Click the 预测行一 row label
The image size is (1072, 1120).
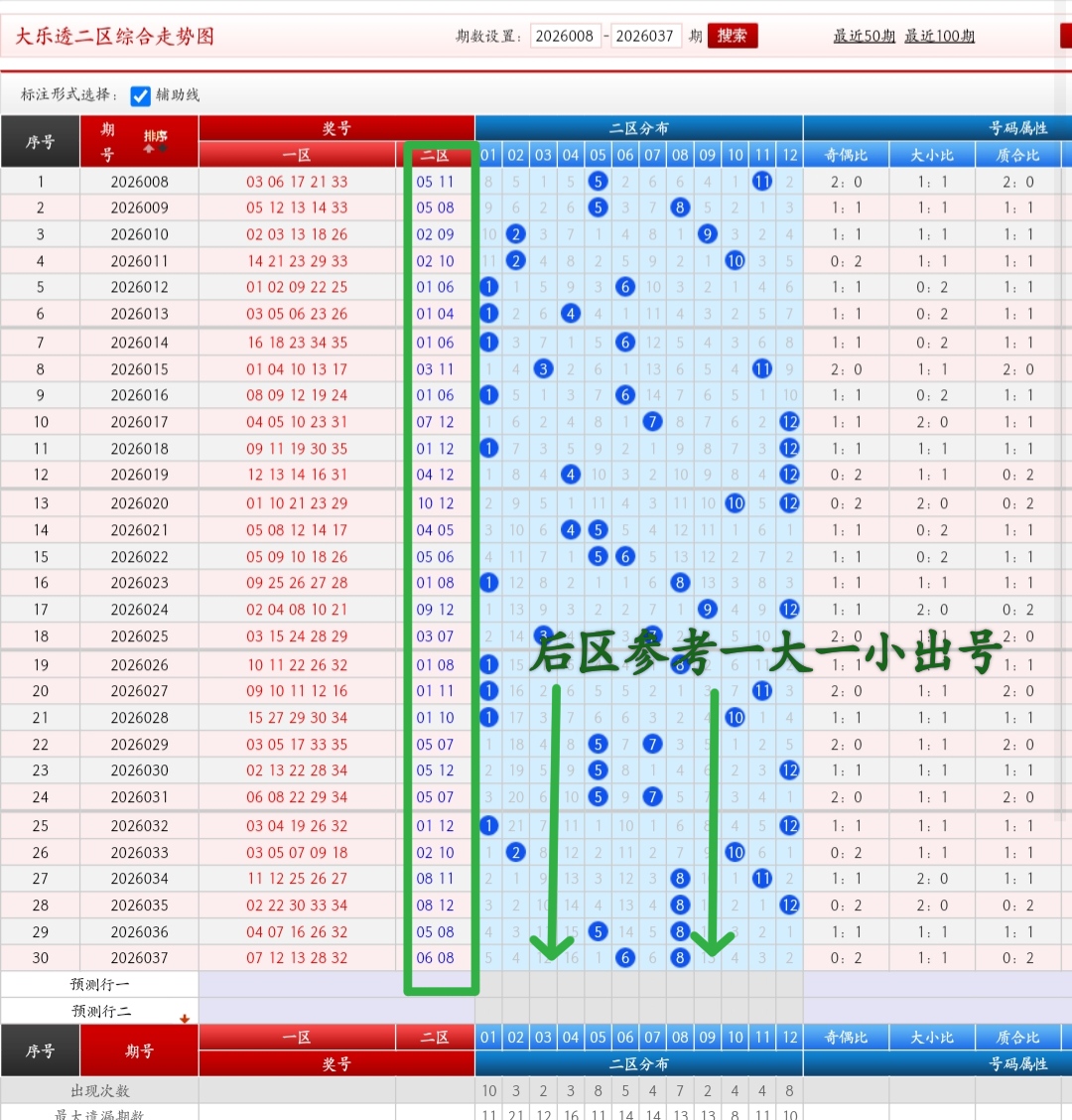coord(99,985)
